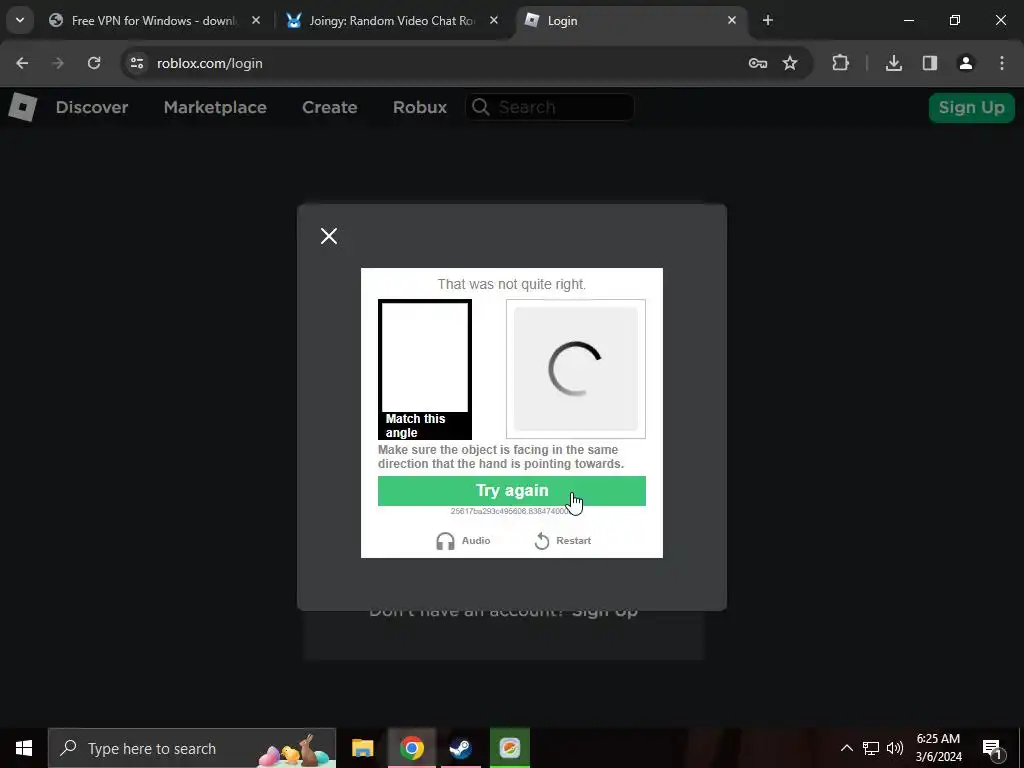
Task: Close the verification dialog with the X
Action: tap(328, 236)
